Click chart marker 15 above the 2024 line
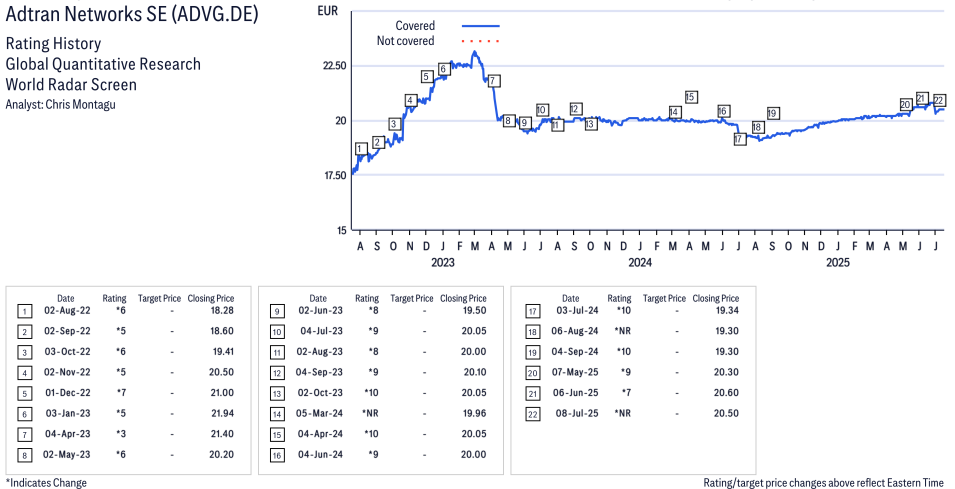Image resolution: width=955 pixels, height=489 pixels. click(691, 97)
